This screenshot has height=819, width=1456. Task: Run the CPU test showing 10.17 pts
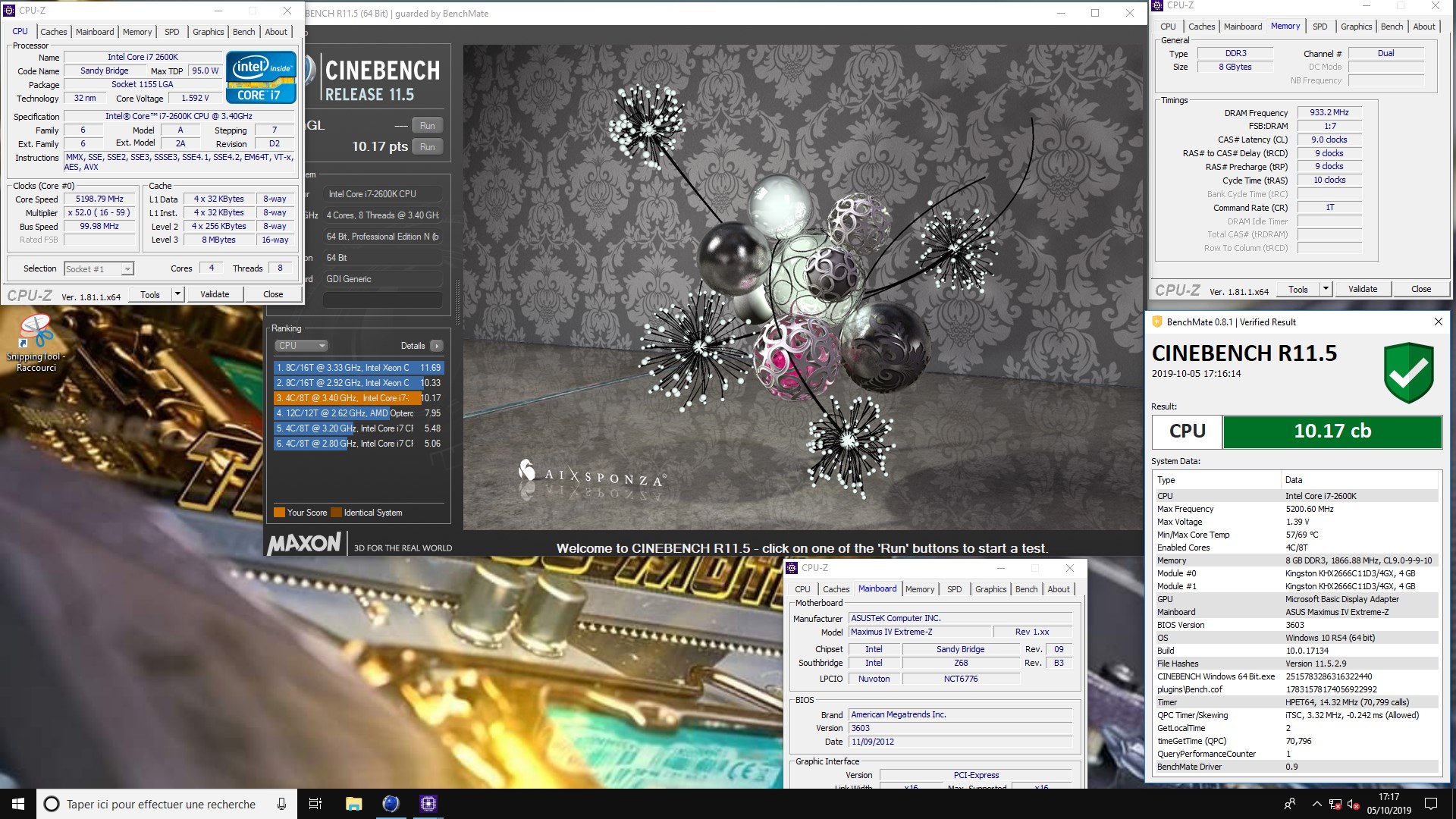coord(428,147)
